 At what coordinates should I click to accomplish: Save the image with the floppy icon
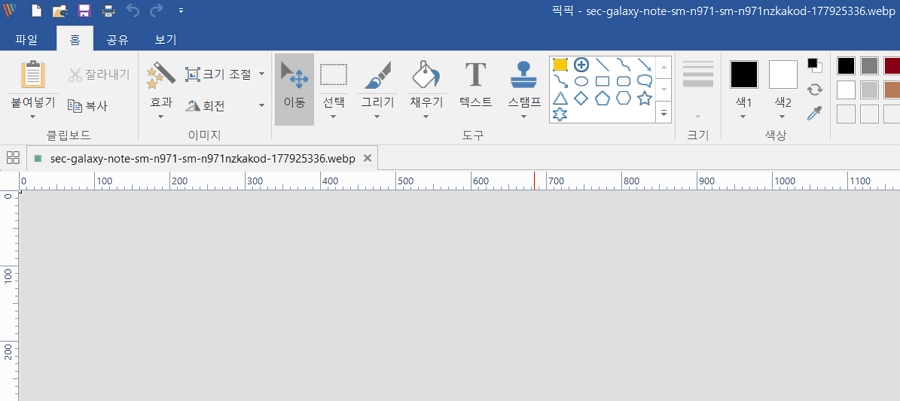(84, 10)
